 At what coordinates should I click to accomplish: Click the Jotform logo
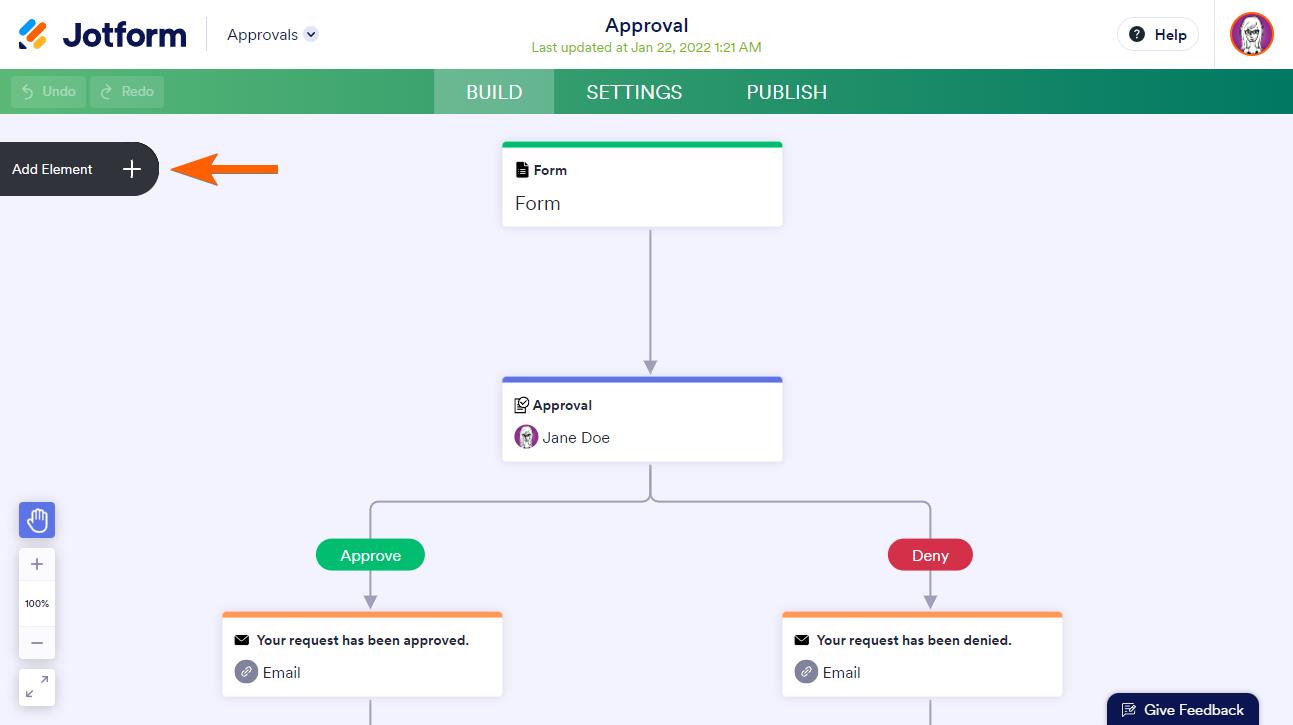click(x=102, y=35)
